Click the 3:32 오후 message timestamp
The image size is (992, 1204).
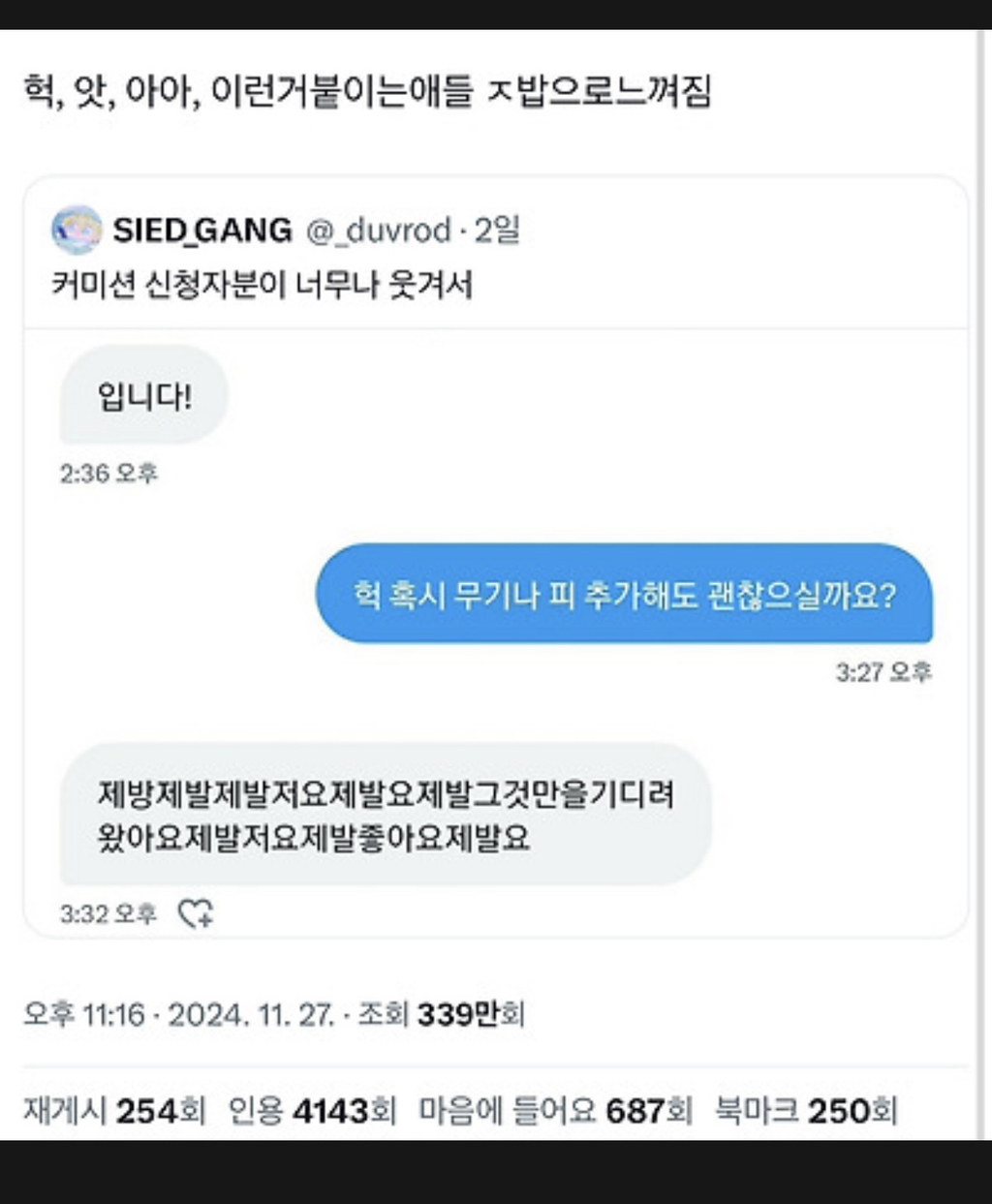point(108,913)
